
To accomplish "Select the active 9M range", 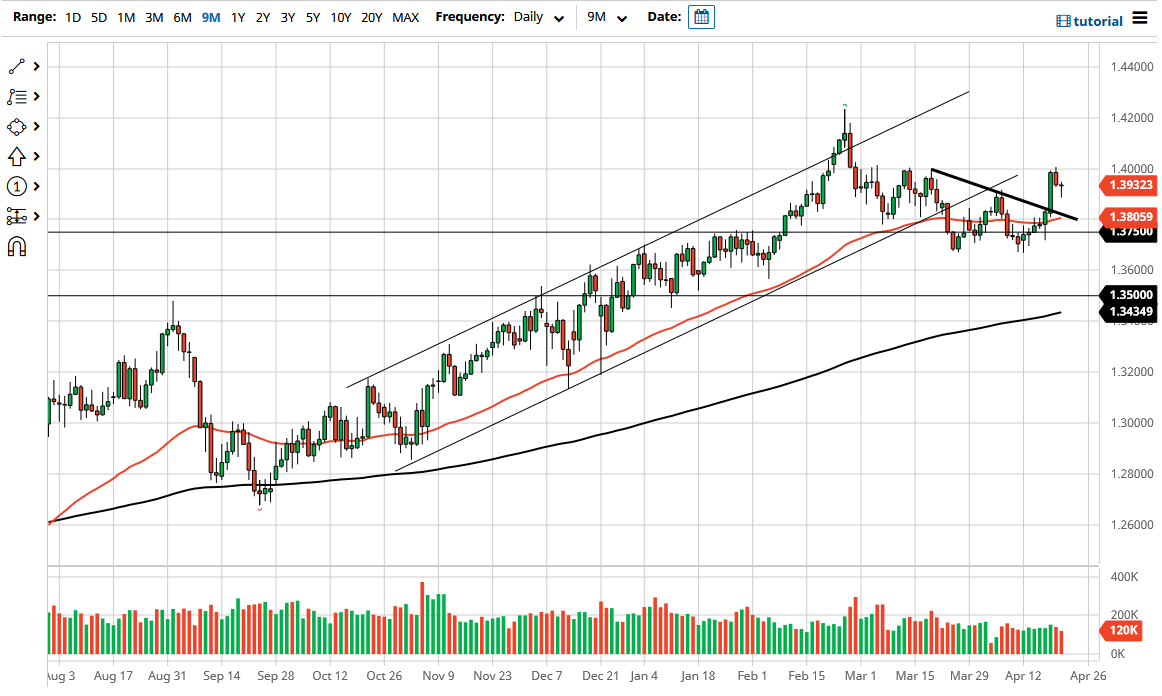I will [210, 17].
